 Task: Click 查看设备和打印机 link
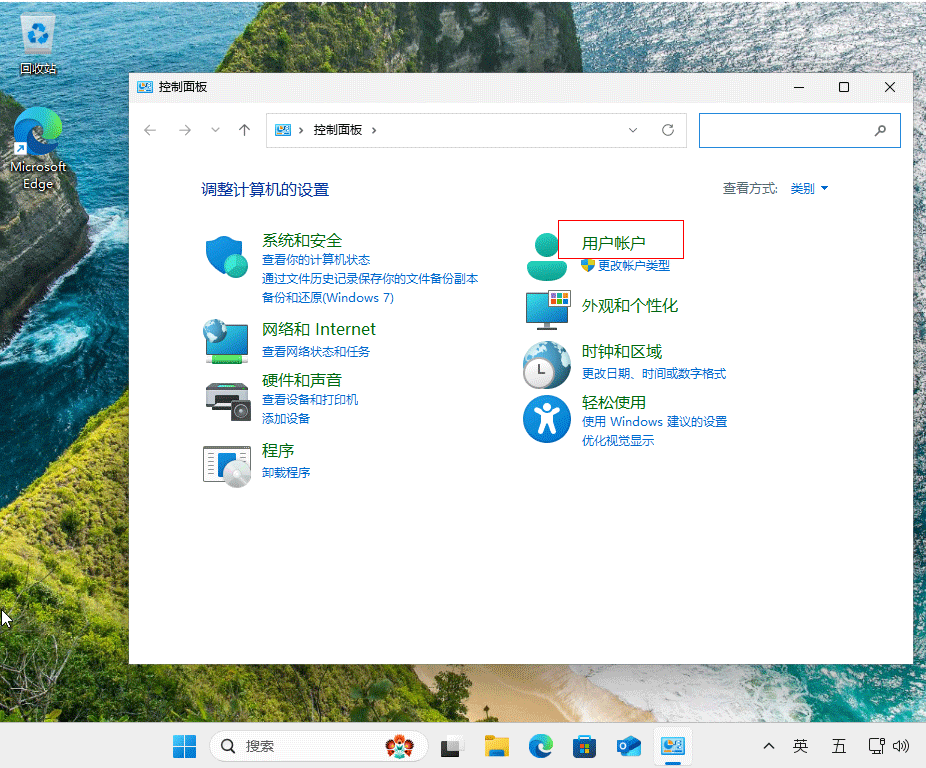click(x=309, y=399)
